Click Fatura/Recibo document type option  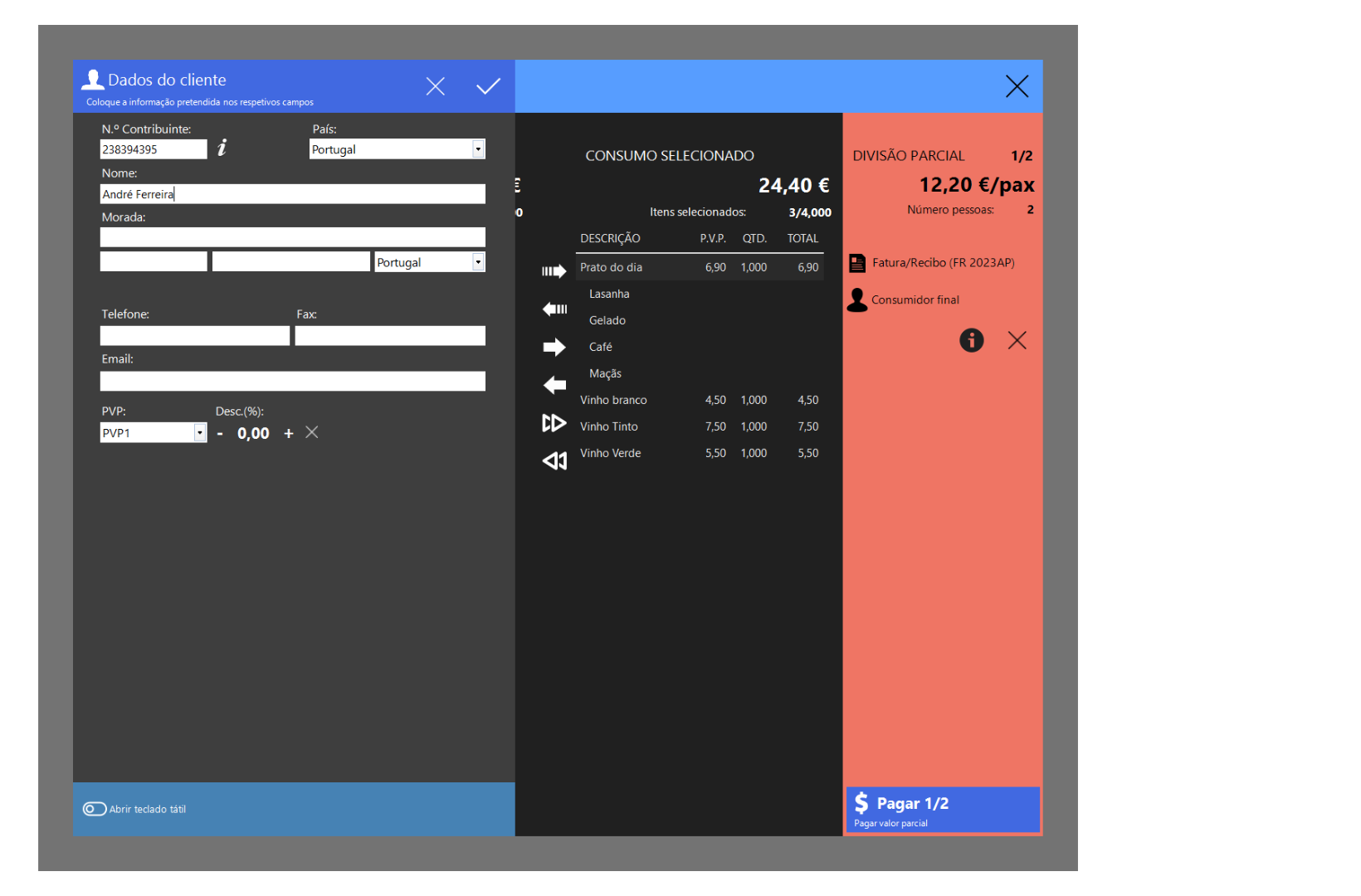(943, 263)
